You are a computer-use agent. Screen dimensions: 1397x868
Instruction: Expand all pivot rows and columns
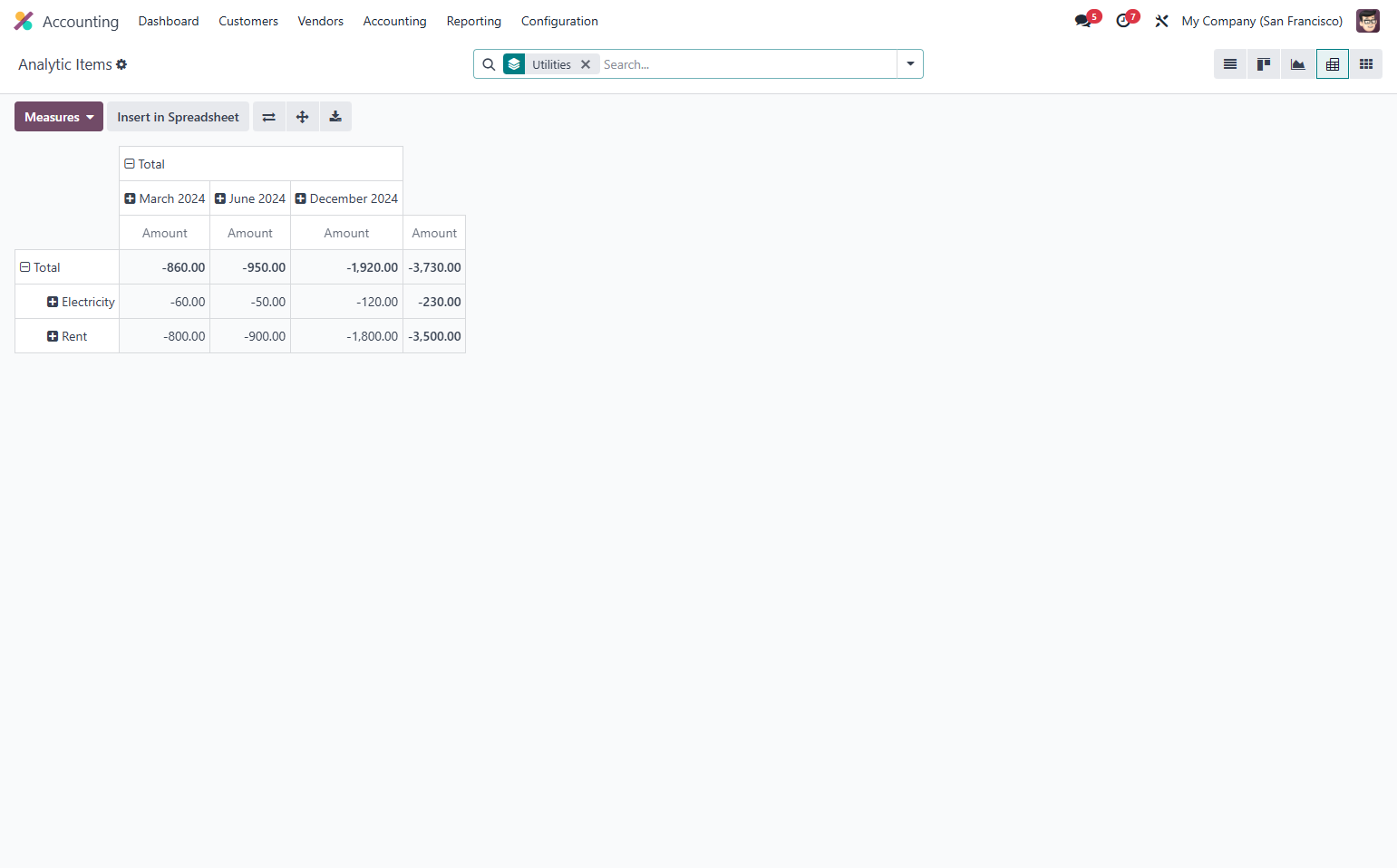coord(303,117)
